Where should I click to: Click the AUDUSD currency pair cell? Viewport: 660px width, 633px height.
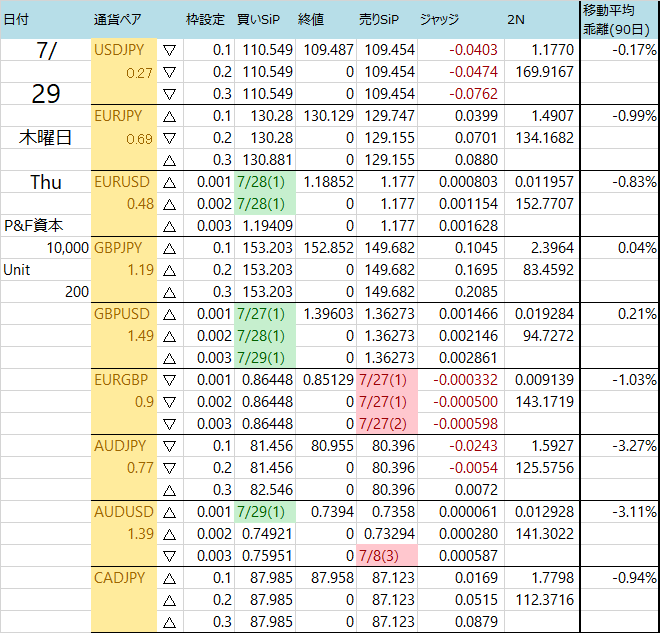pyautogui.click(x=124, y=512)
